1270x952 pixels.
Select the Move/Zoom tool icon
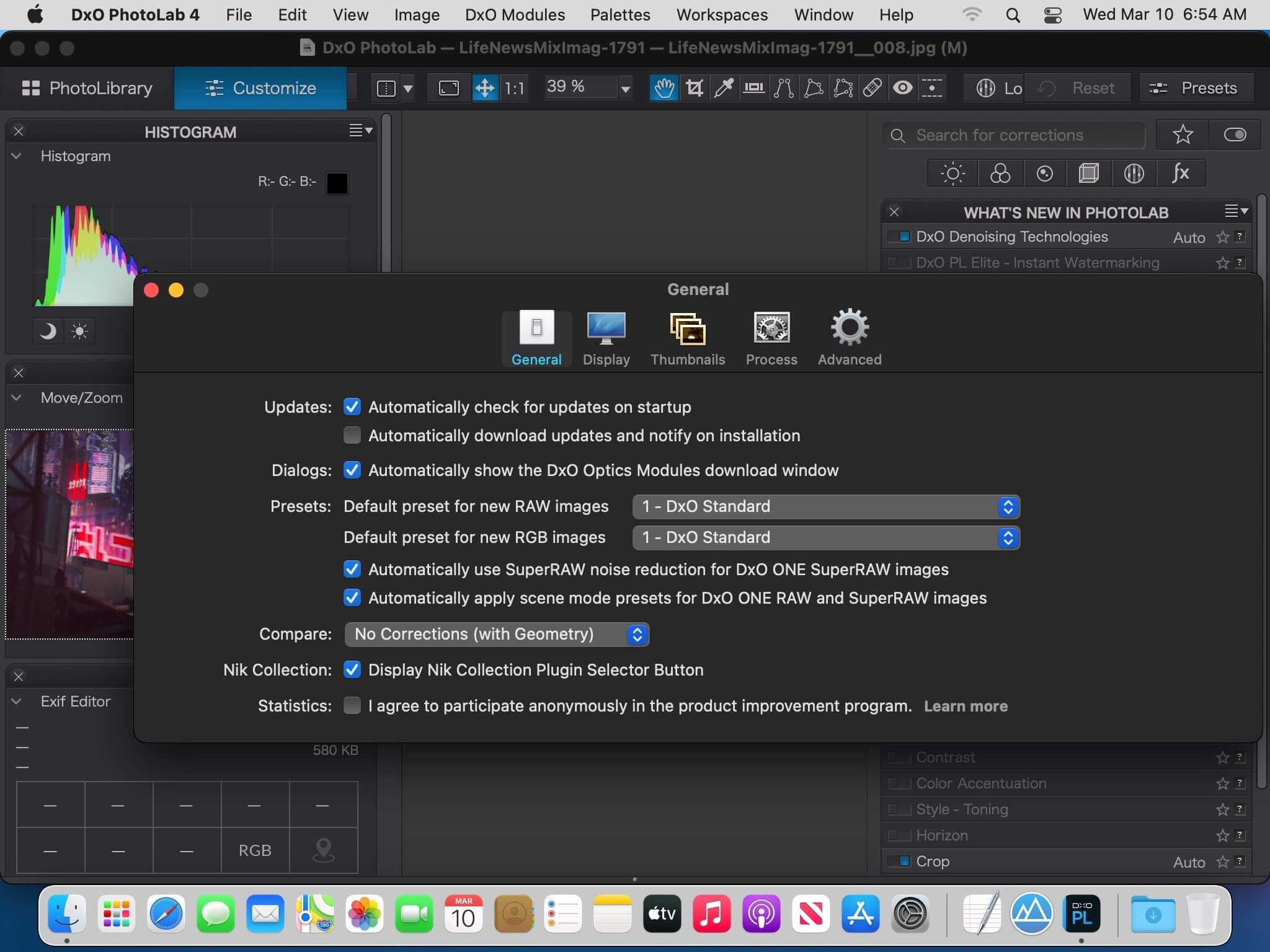pos(485,87)
